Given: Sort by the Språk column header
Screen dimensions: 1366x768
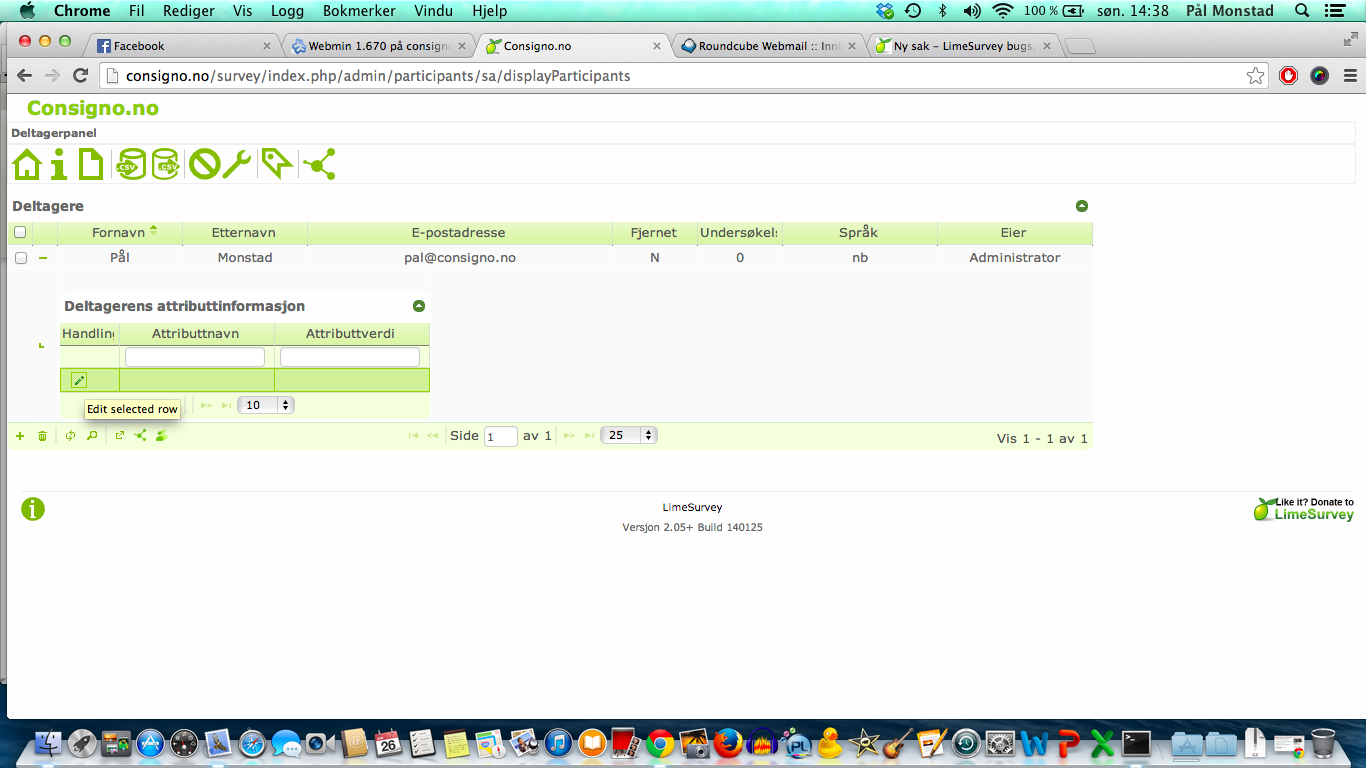Looking at the screenshot, I should coord(859,232).
